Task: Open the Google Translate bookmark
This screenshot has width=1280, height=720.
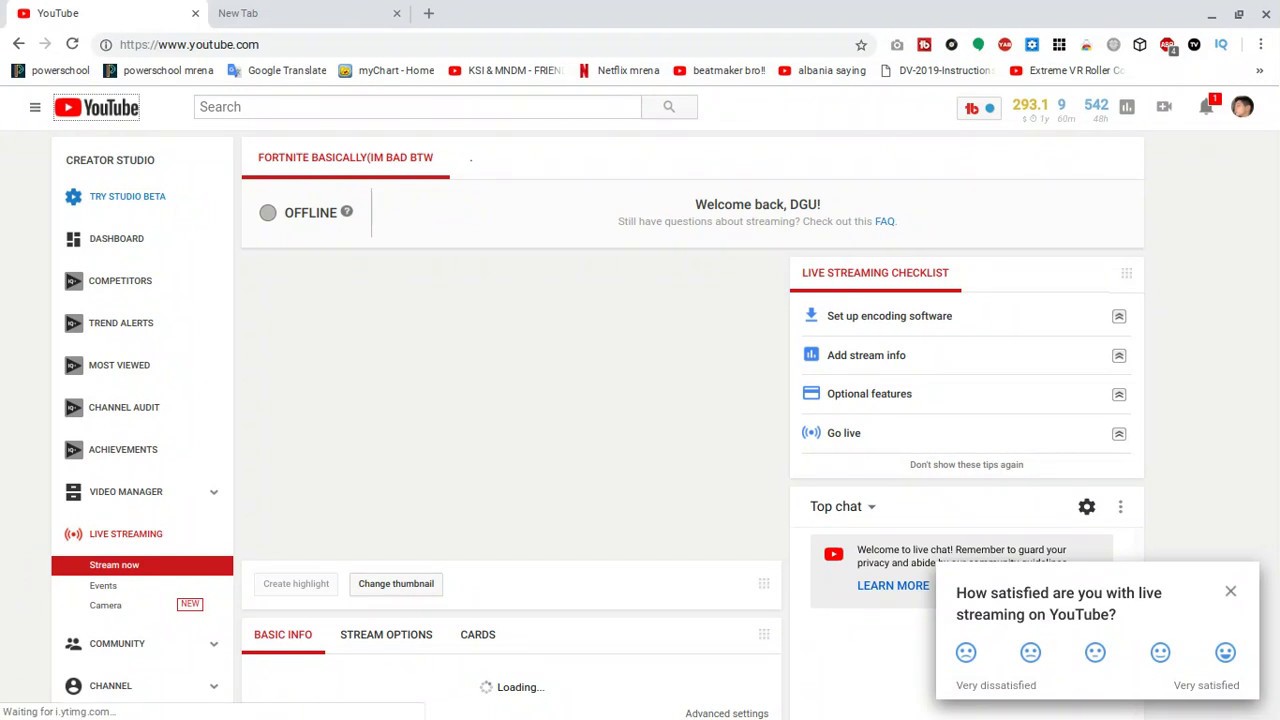Action: 277,71
